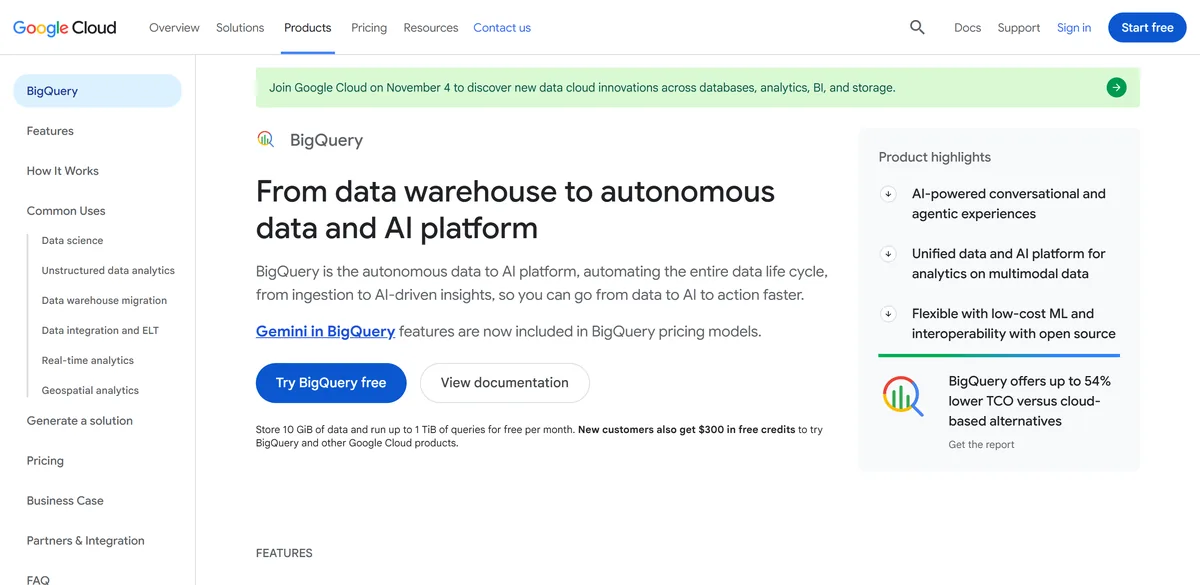The image size is (1200, 585).
Task: Click the Product highlights heading
Action: pos(935,157)
